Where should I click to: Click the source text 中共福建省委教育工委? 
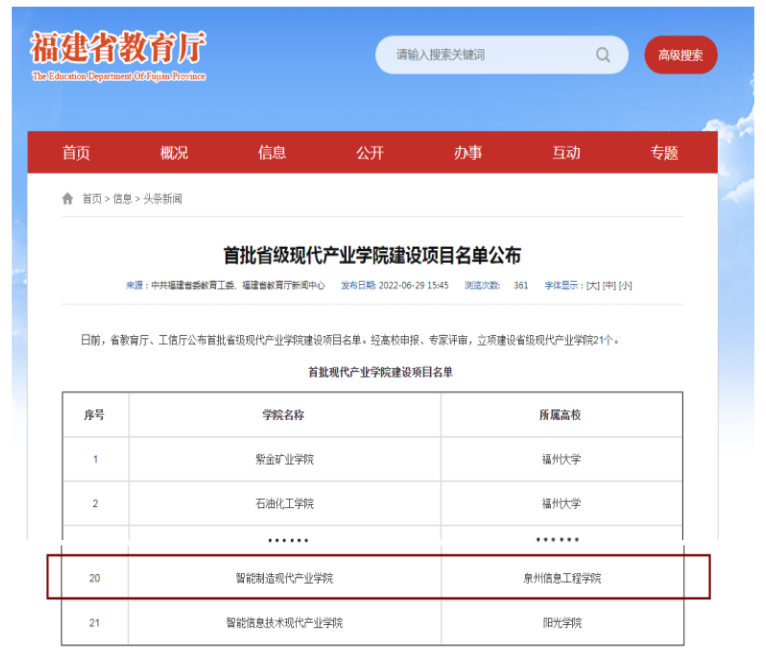[x=193, y=285]
